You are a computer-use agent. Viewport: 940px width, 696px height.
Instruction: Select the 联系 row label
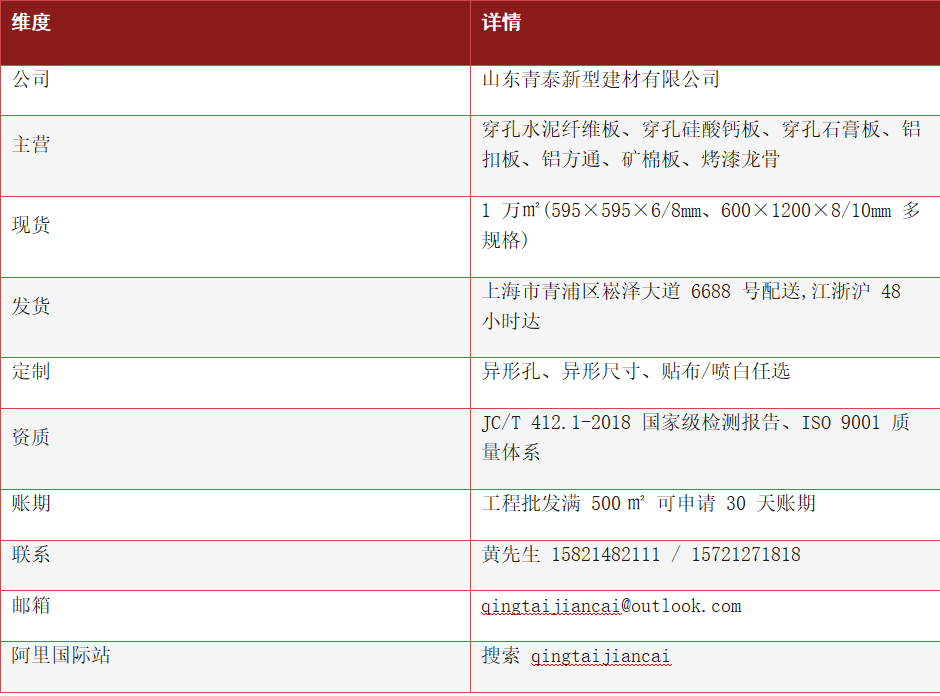pyautogui.click(x=31, y=554)
